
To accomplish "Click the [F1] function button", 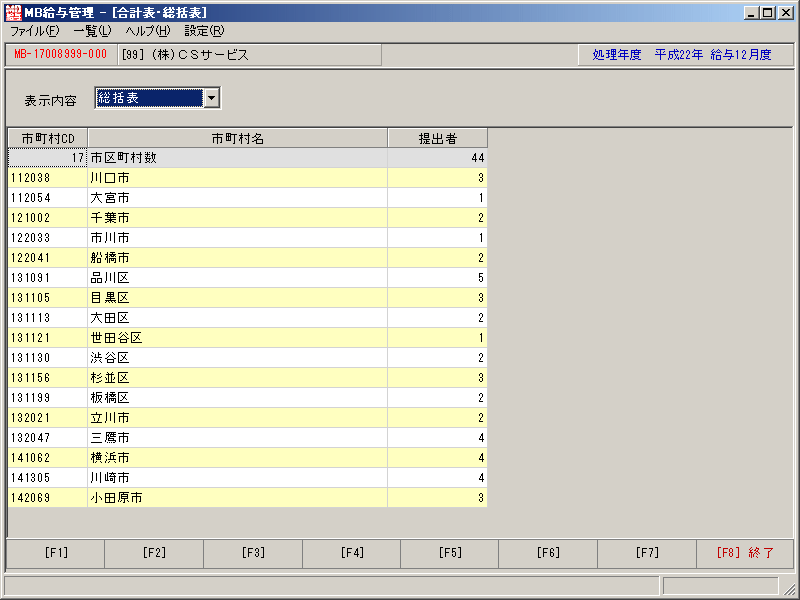I will pos(56,553).
